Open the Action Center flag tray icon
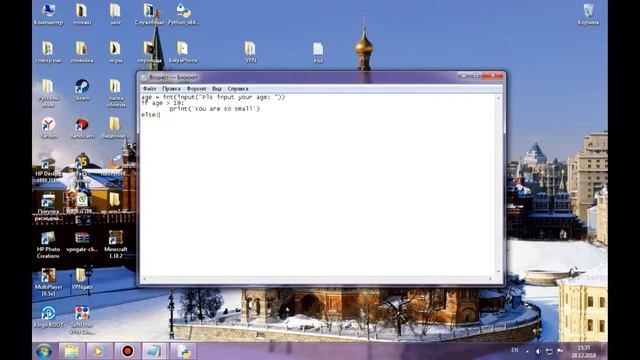 click(x=560, y=351)
